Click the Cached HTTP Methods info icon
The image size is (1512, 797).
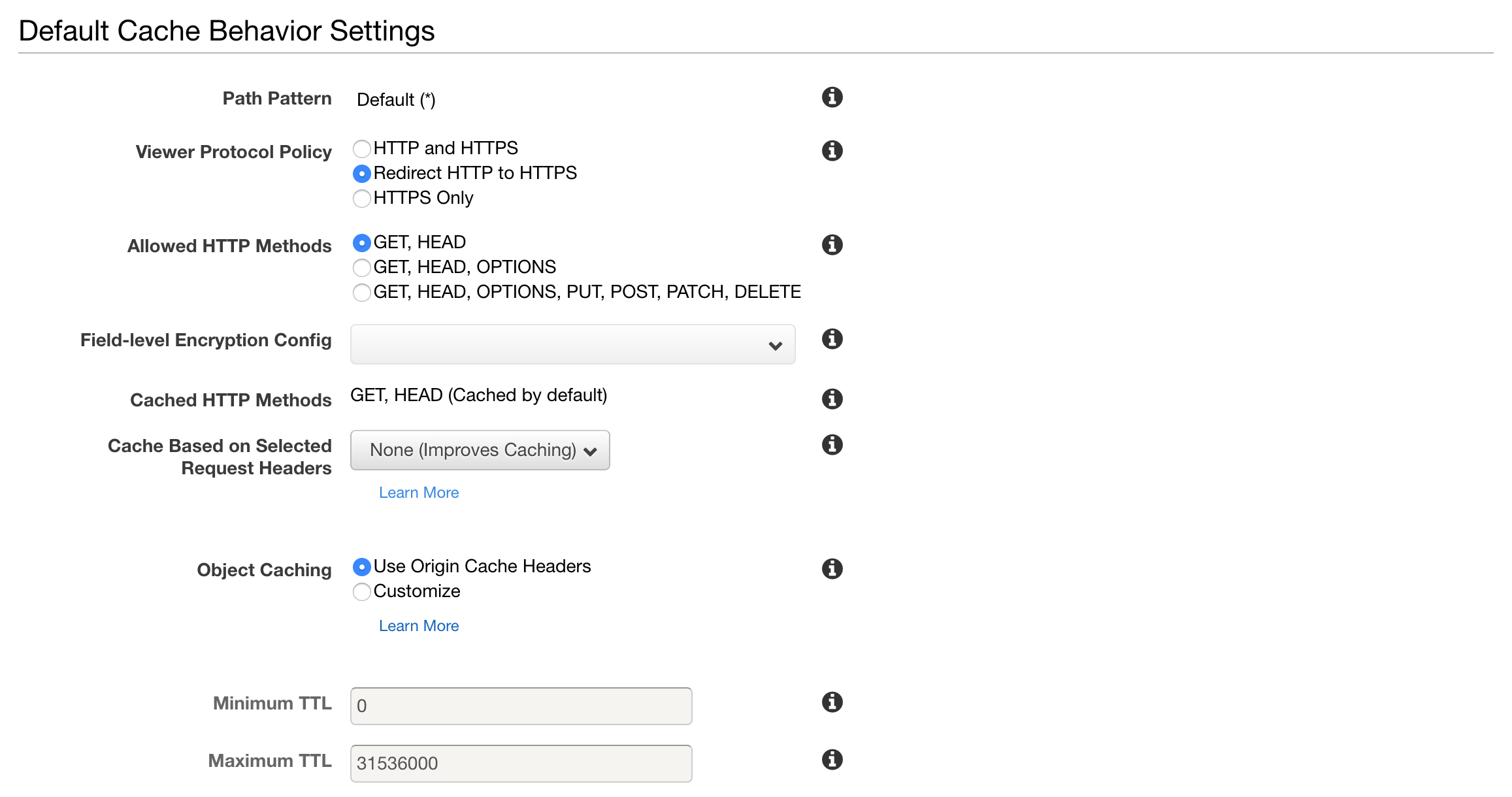(832, 398)
